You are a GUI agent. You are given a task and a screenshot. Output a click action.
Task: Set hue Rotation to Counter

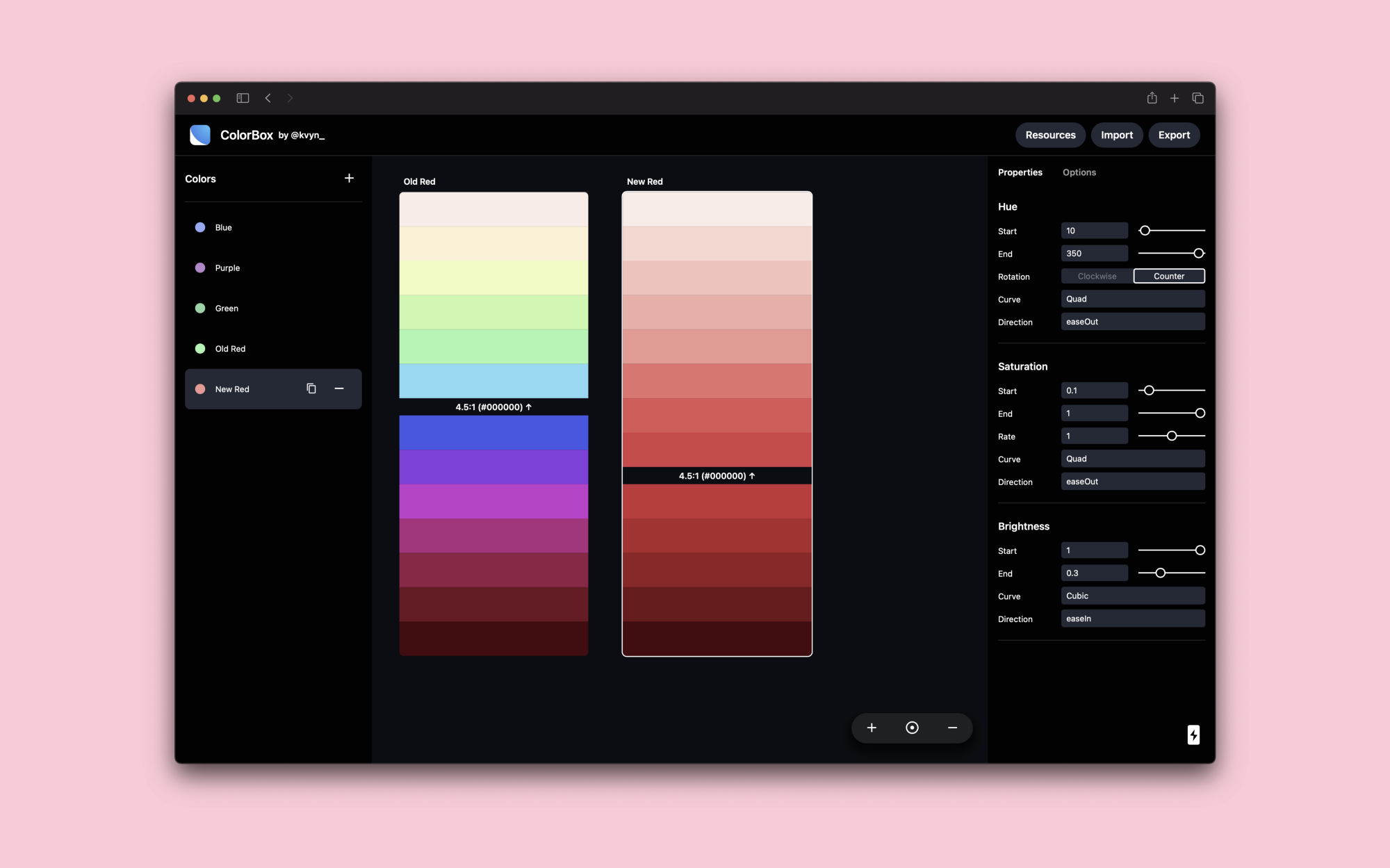click(x=1168, y=276)
